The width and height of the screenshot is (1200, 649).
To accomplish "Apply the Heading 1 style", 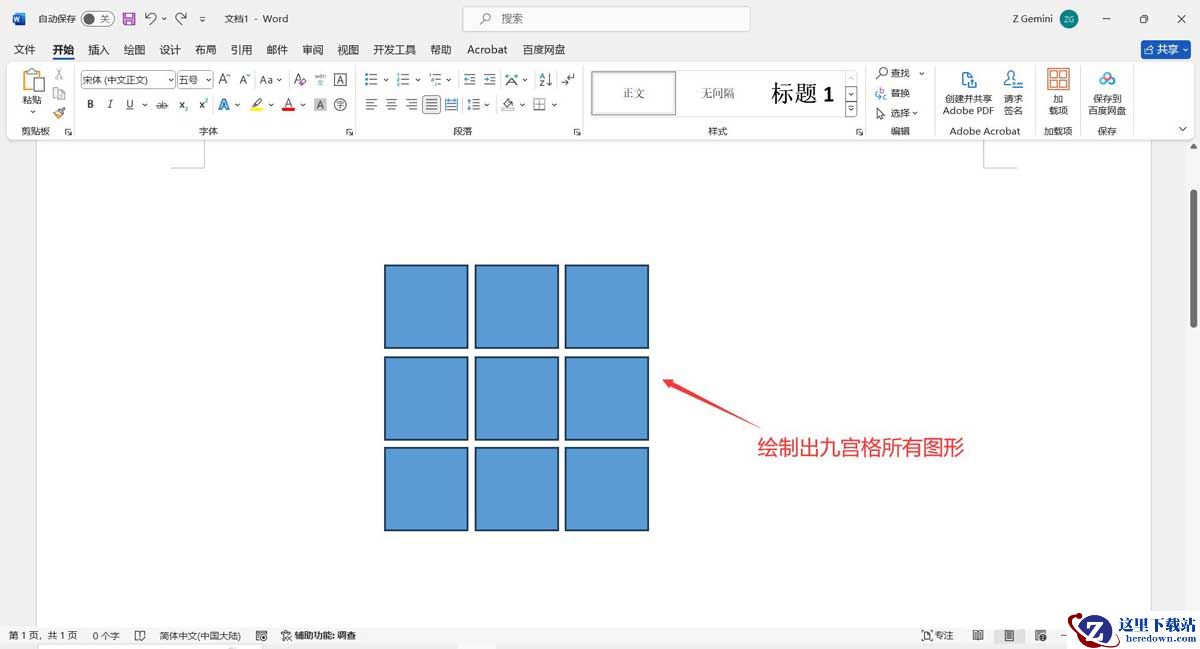I will 802,93.
